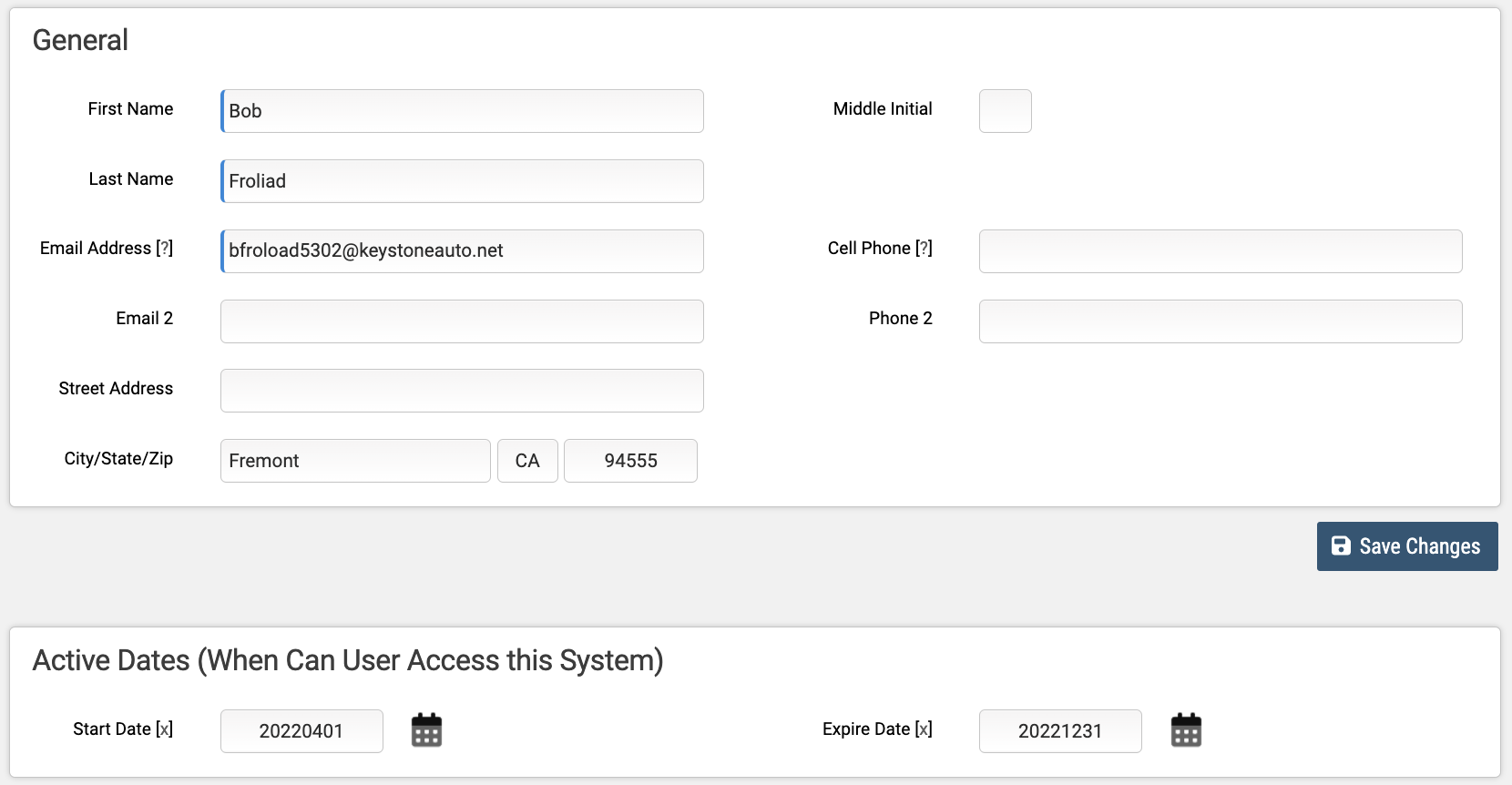Click the Cell Phone help [?] link
The image size is (1512, 785).
click(x=924, y=248)
